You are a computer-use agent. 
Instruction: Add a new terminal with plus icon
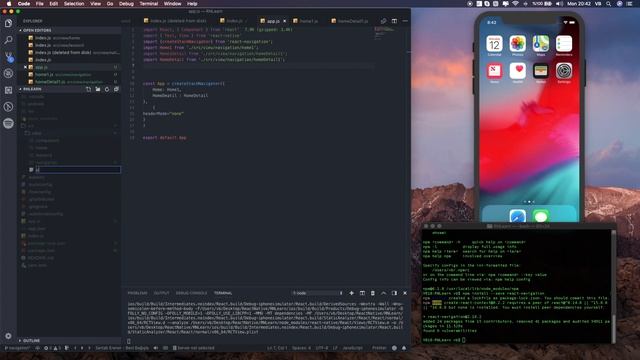point(351,293)
